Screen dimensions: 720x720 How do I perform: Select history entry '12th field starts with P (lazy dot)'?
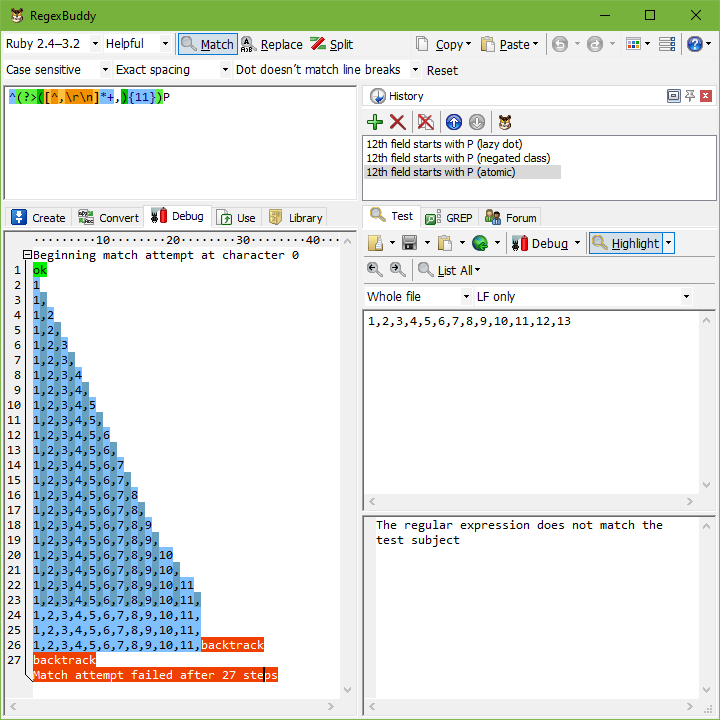(444, 144)
